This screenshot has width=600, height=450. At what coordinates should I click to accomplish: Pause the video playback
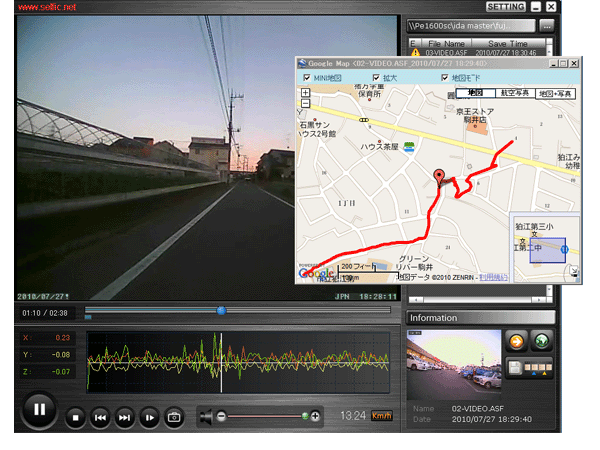(x=39, y=410)
